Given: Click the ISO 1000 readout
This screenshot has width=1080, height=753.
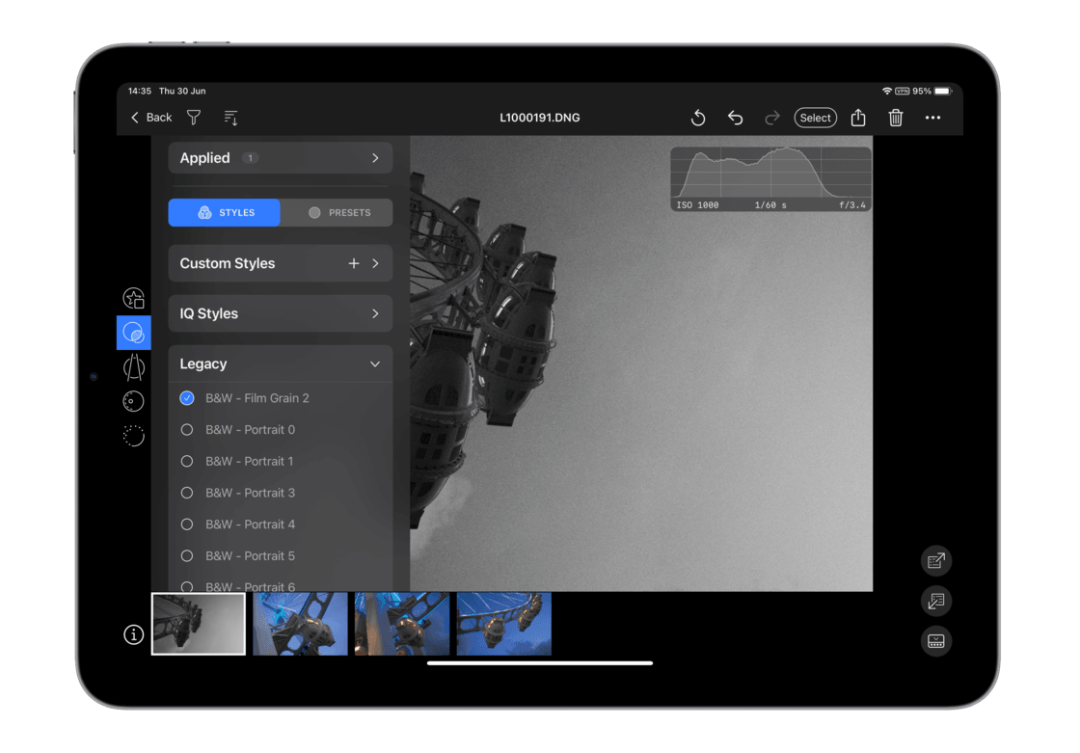Looking at the screenshot, I should click(x=698, y=205).
